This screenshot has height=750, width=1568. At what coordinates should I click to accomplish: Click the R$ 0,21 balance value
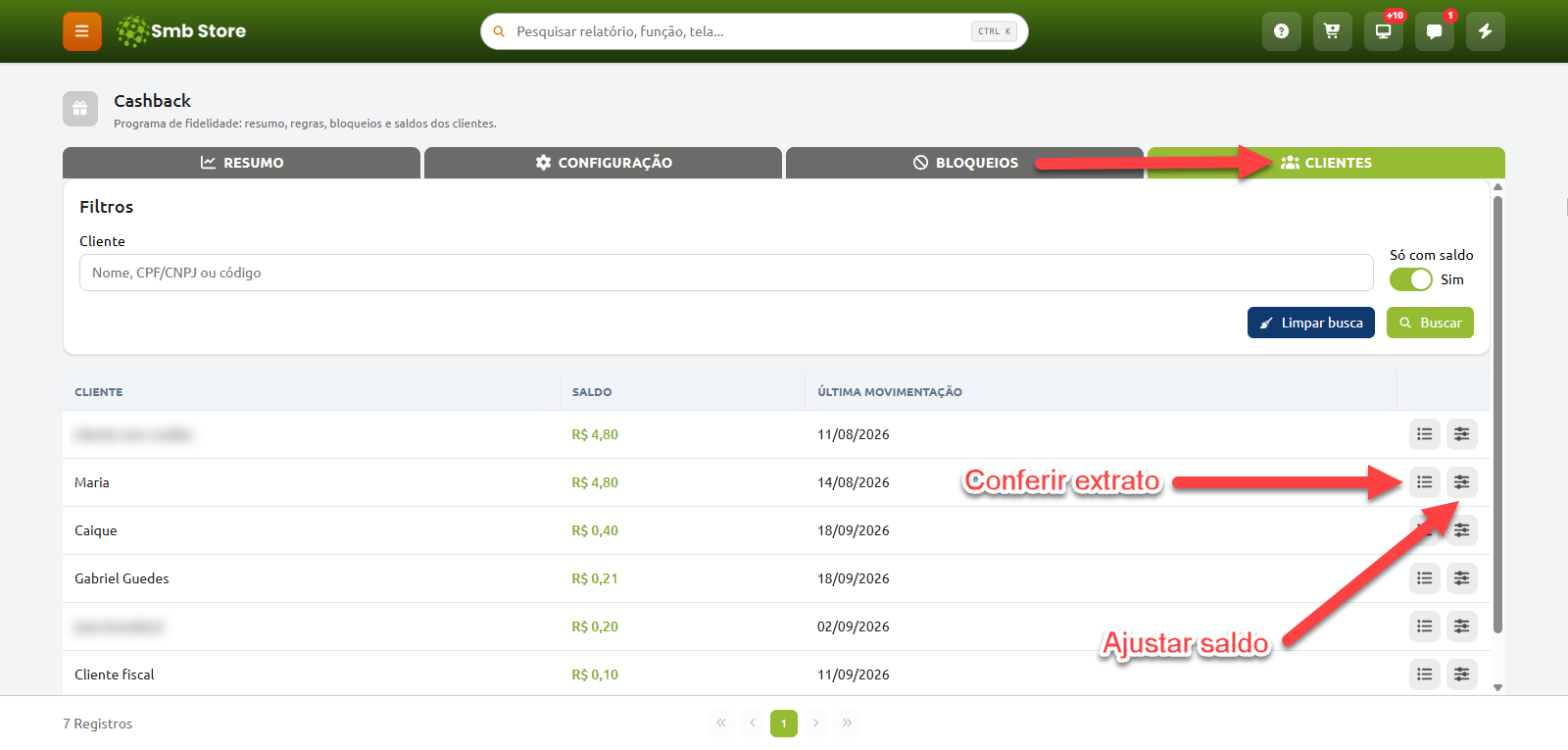pos(595,578)
